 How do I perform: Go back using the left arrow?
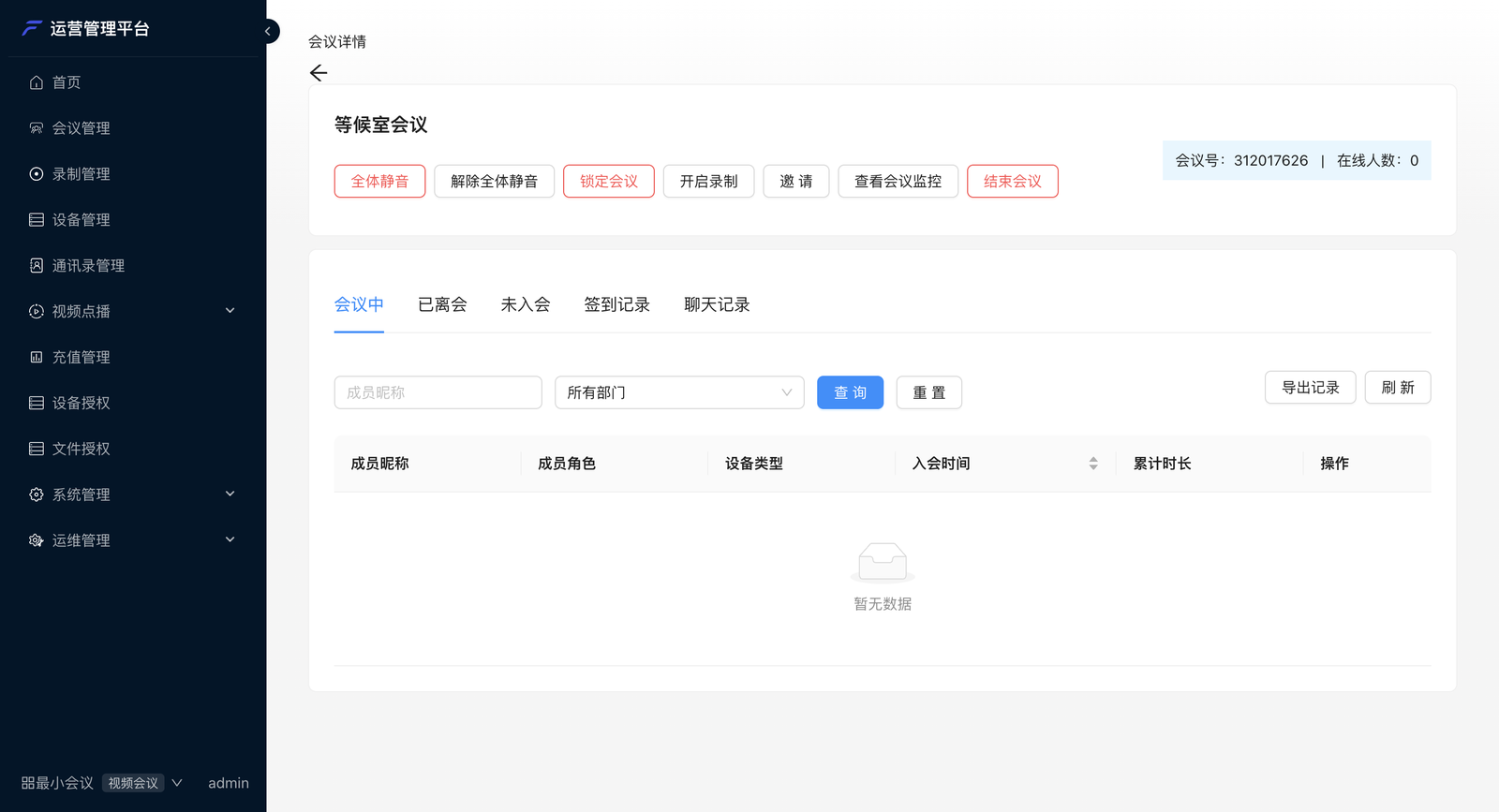pos(319,73)
